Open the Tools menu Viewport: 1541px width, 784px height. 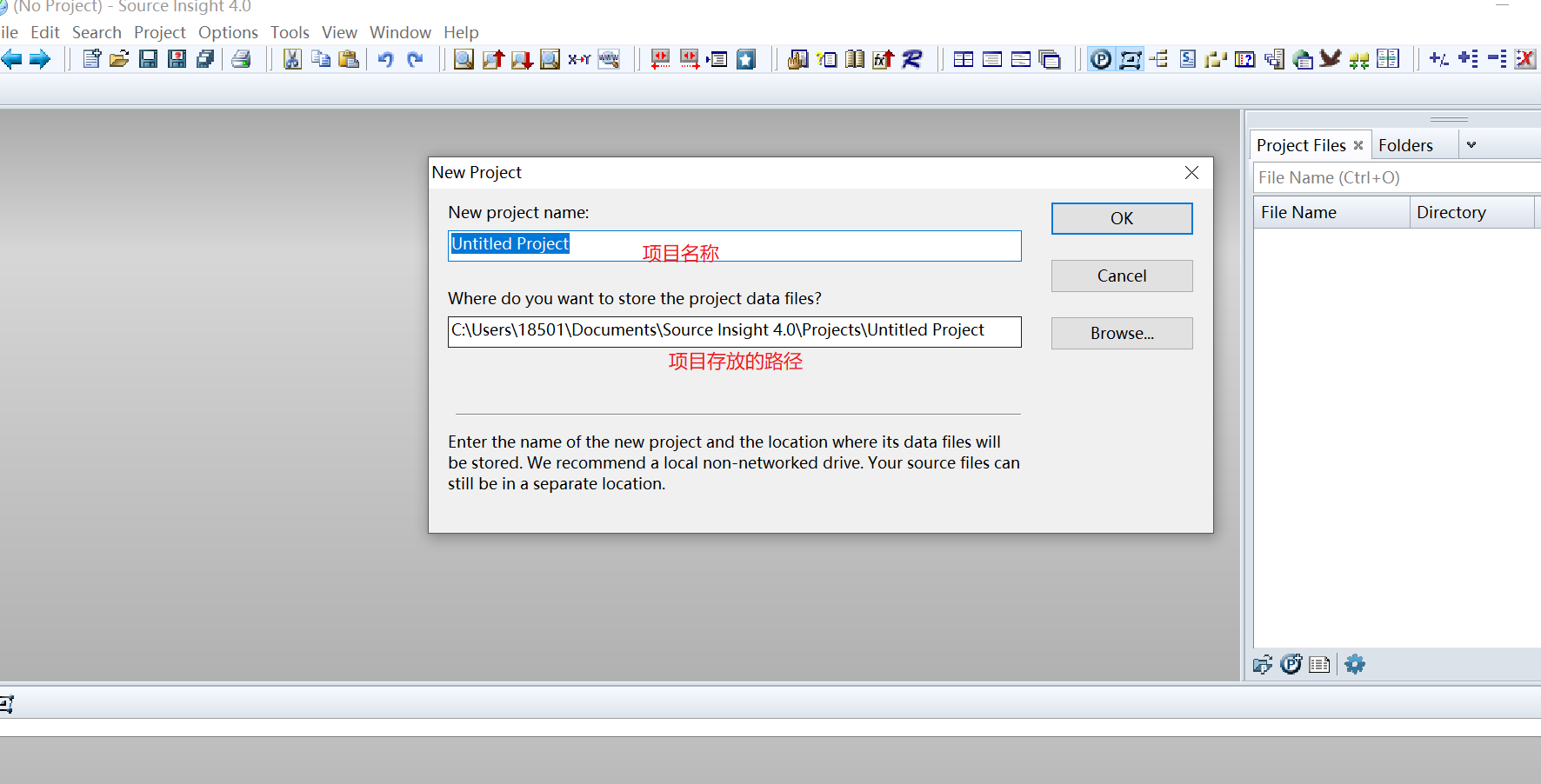point(290,32)
